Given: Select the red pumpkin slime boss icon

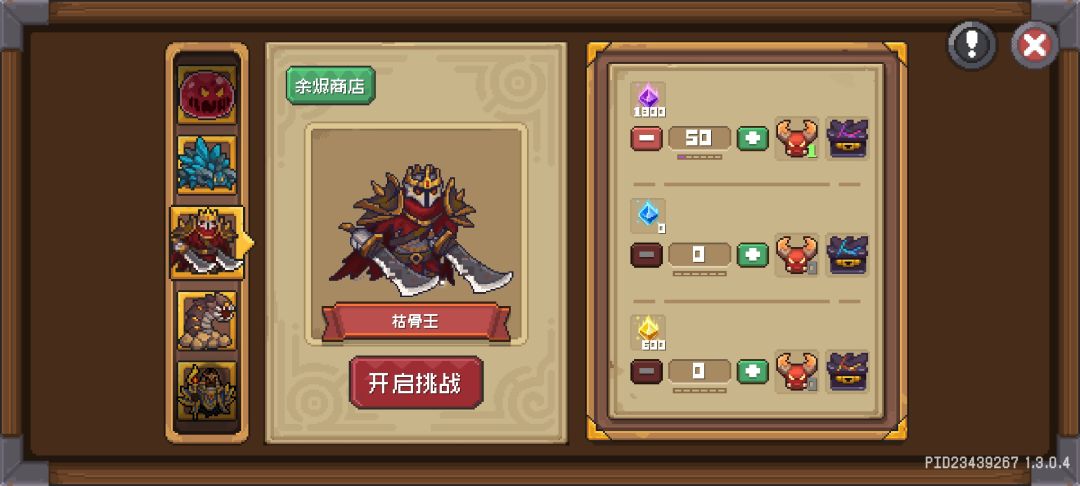Looking at the screenshot, I should (x=207, y=94).
